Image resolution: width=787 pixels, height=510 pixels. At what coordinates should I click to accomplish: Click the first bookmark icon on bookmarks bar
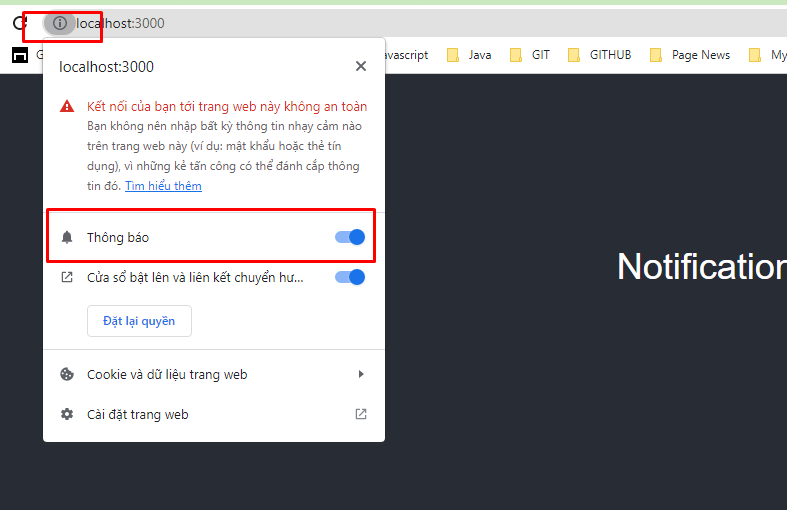tap(20, 55)
